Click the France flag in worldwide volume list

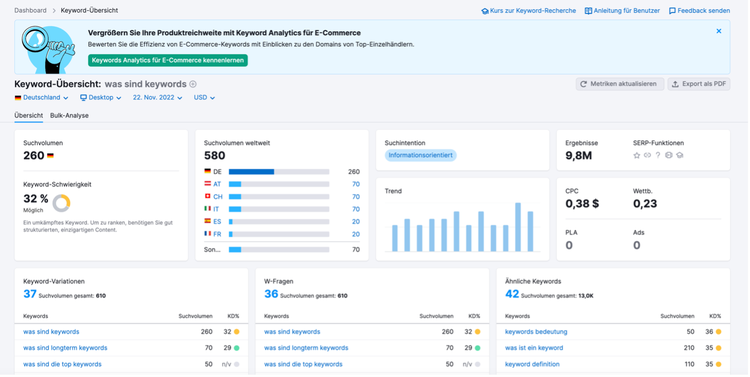(208, 233)
